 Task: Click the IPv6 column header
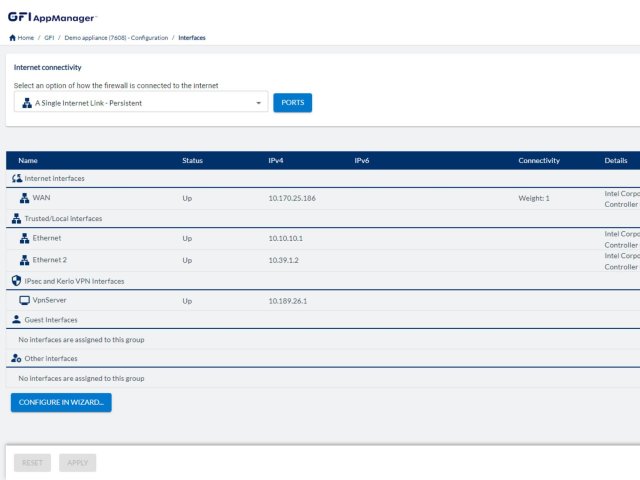click(x=362, y=160)
